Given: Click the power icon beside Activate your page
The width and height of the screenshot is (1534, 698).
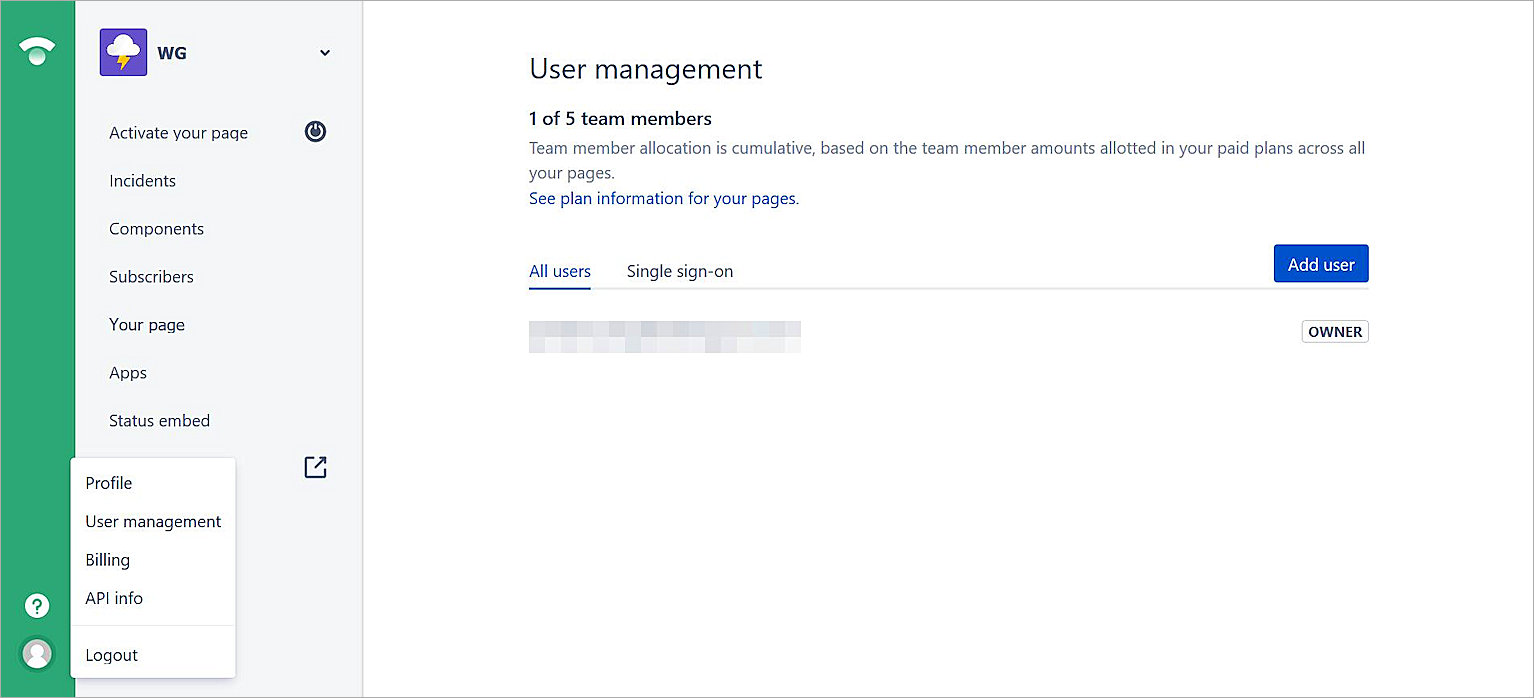Looking at the screenshot, I should click(x=315, y=132).
